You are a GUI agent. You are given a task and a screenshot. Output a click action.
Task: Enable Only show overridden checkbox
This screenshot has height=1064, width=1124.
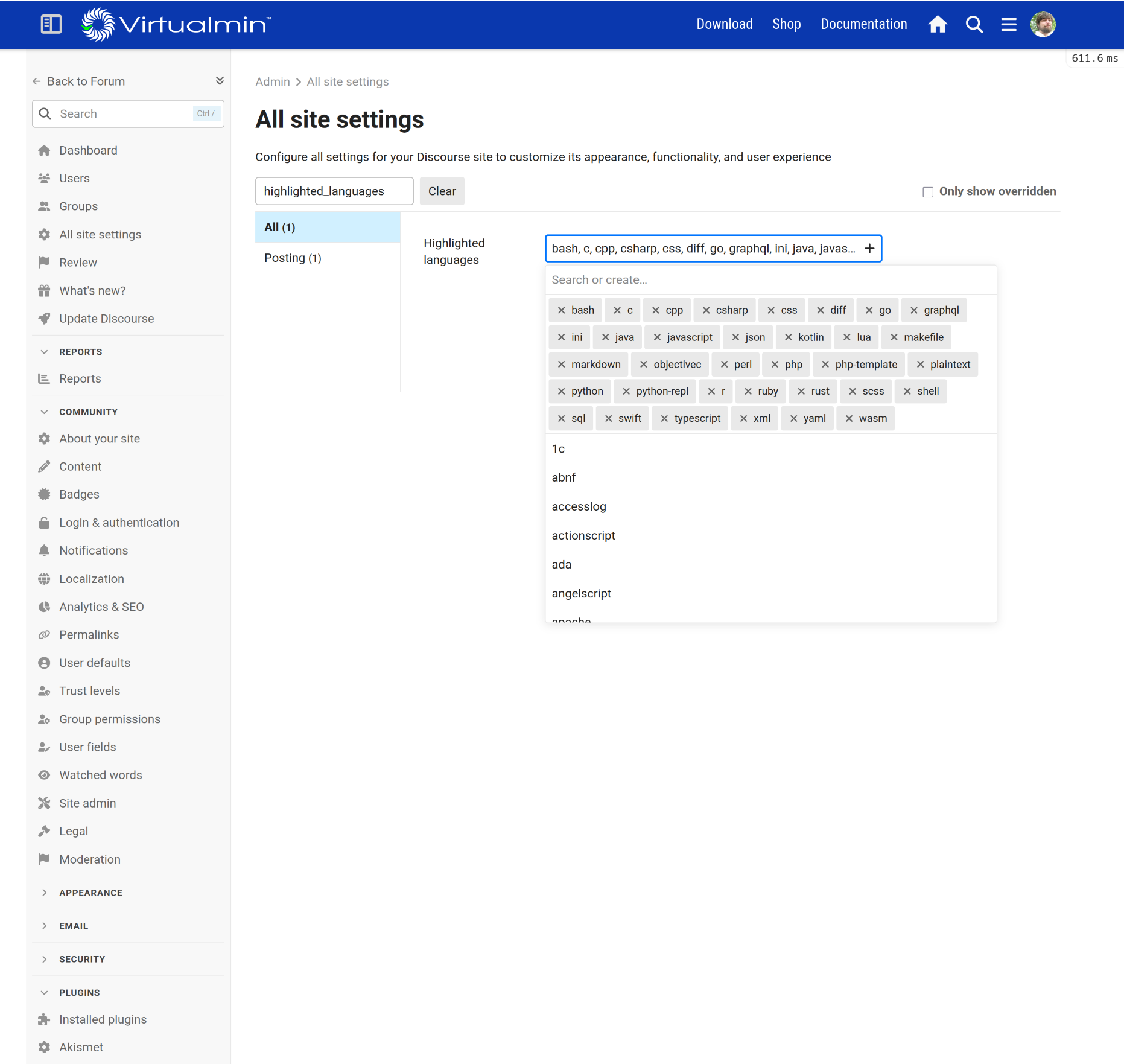(x=928, y=192)
